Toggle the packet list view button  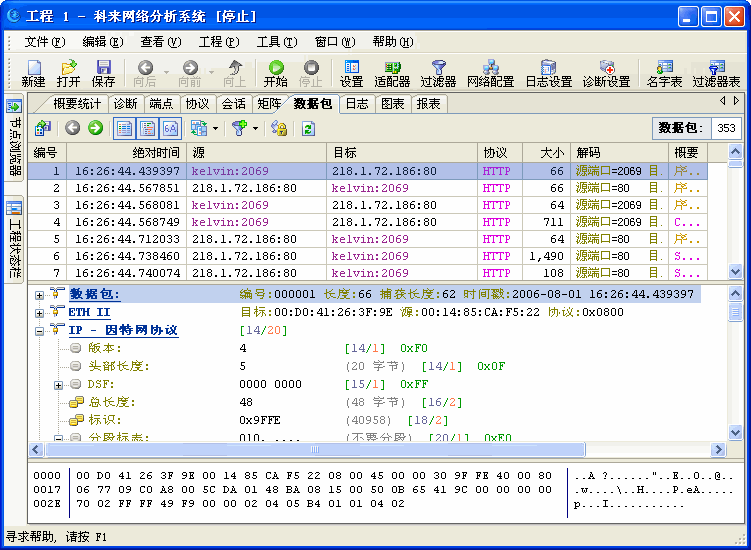[x=124, y=128]
